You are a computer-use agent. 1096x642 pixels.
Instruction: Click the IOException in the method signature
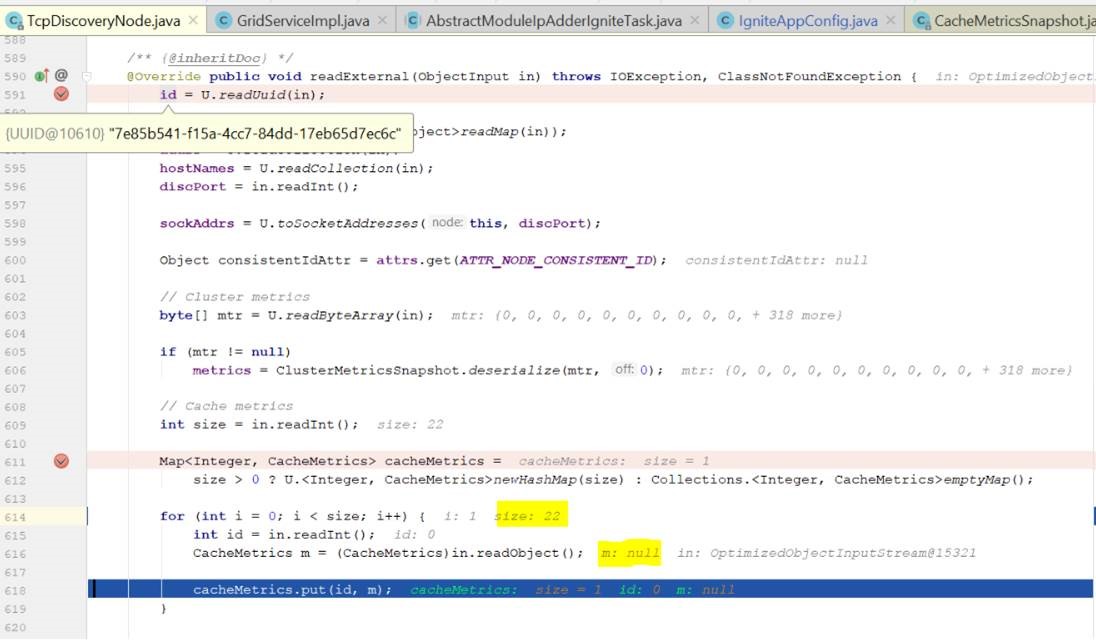(658, 76)
